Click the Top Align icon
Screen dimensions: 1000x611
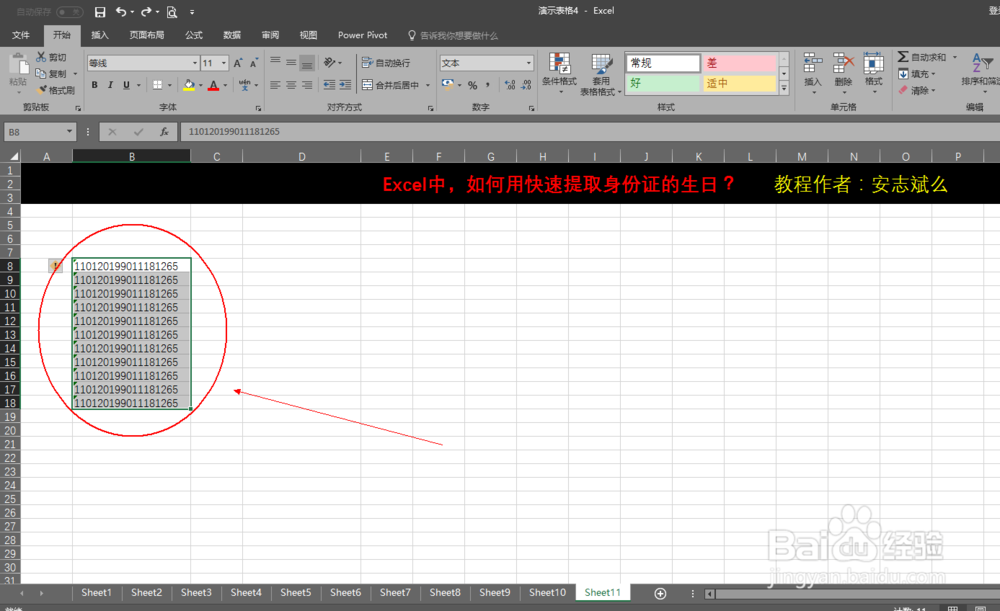pos(275,62)
